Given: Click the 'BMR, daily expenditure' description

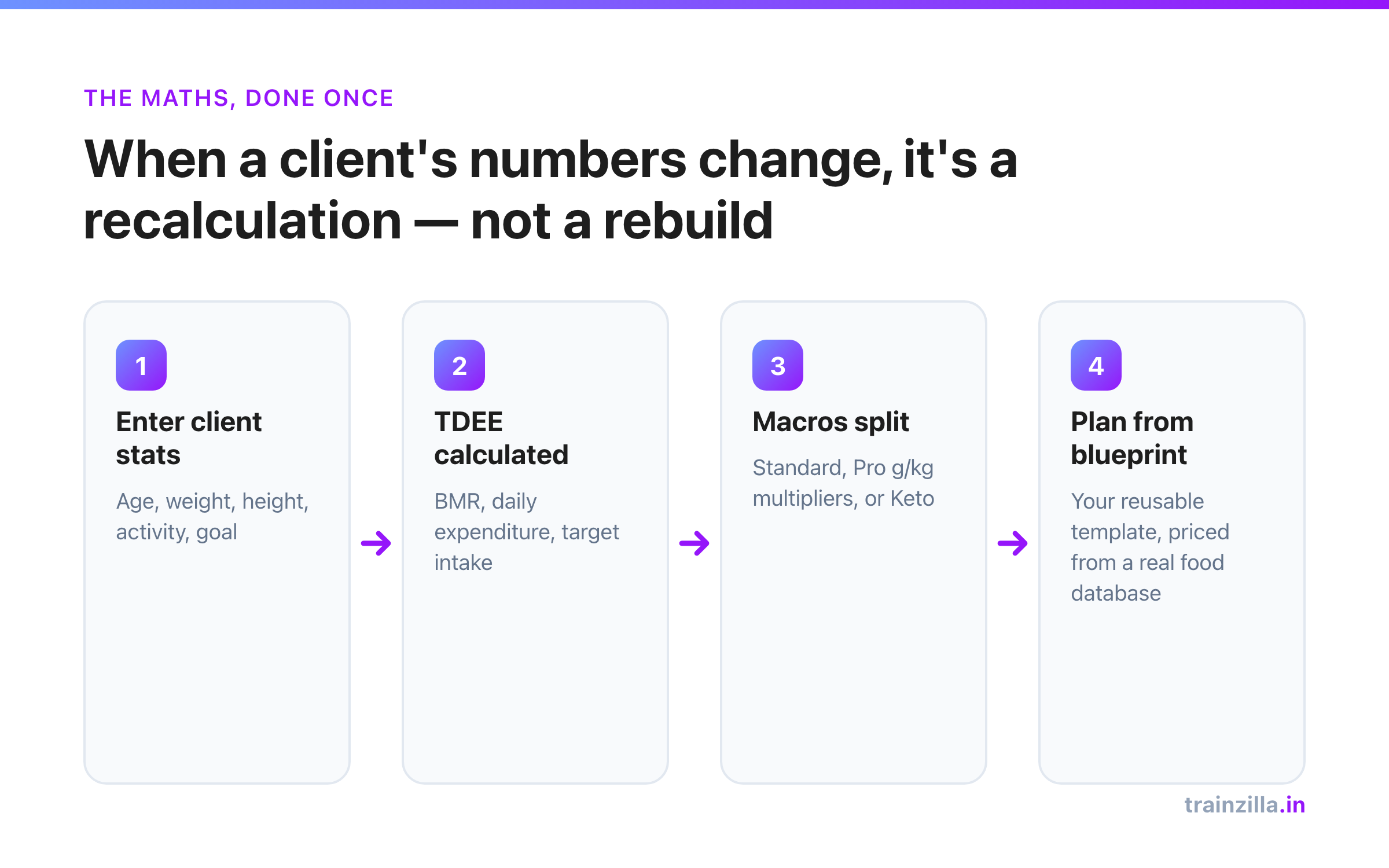Looking at the screenshot, I should coord(527,532).
